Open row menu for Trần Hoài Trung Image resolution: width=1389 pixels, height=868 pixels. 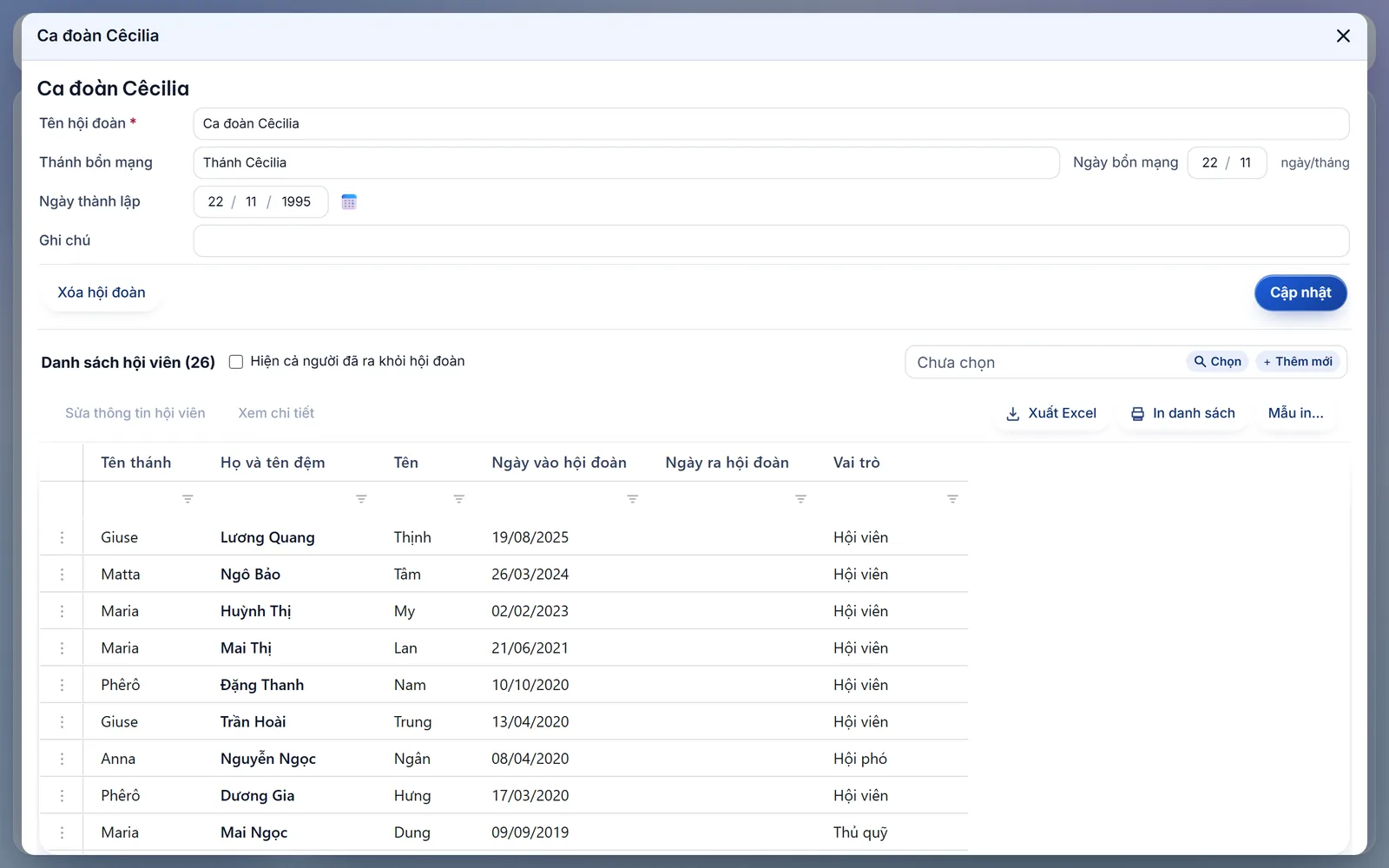coord(62,722)
